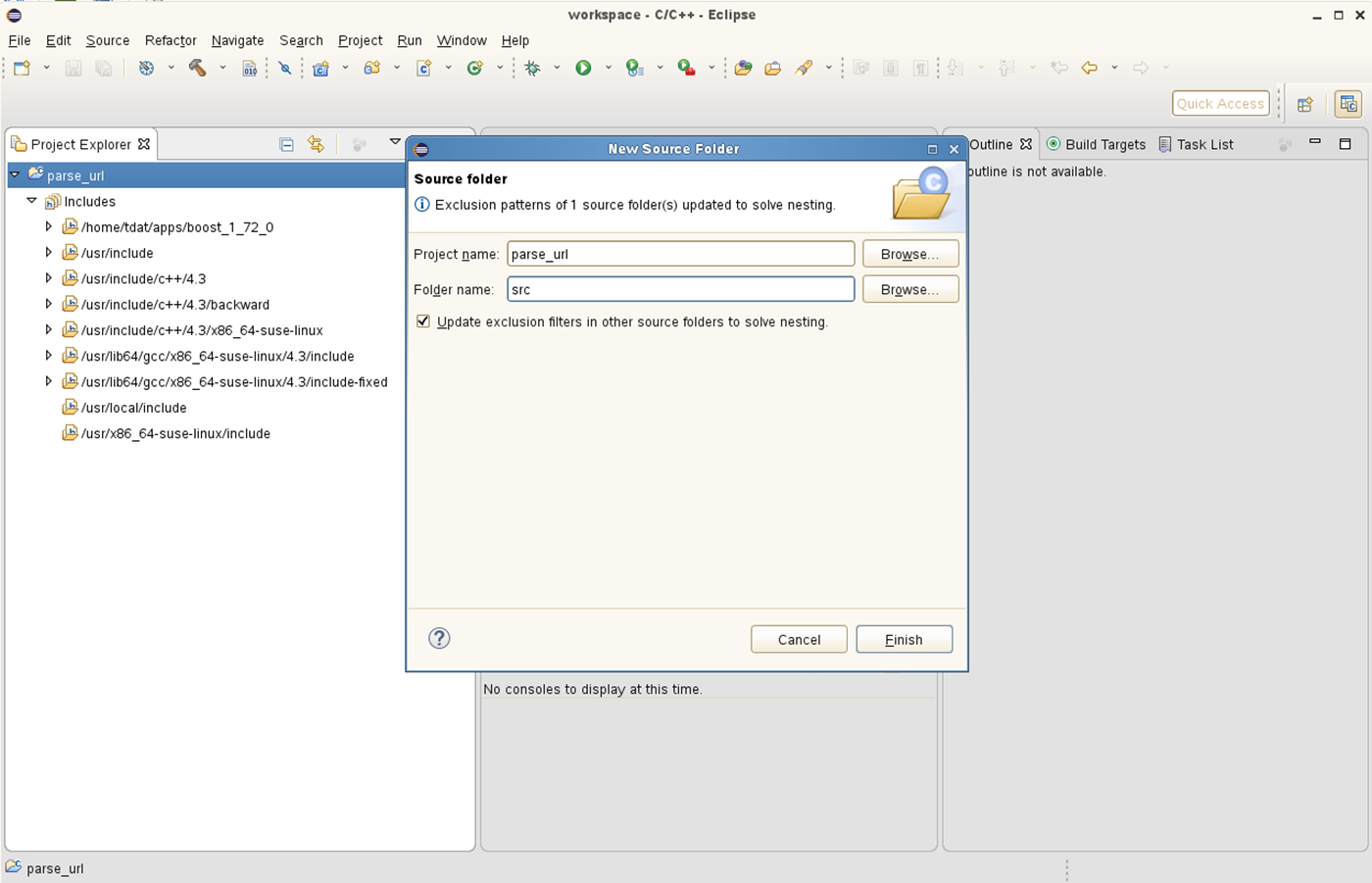Expand the include-fixed folder node

(x=48, y=381)
